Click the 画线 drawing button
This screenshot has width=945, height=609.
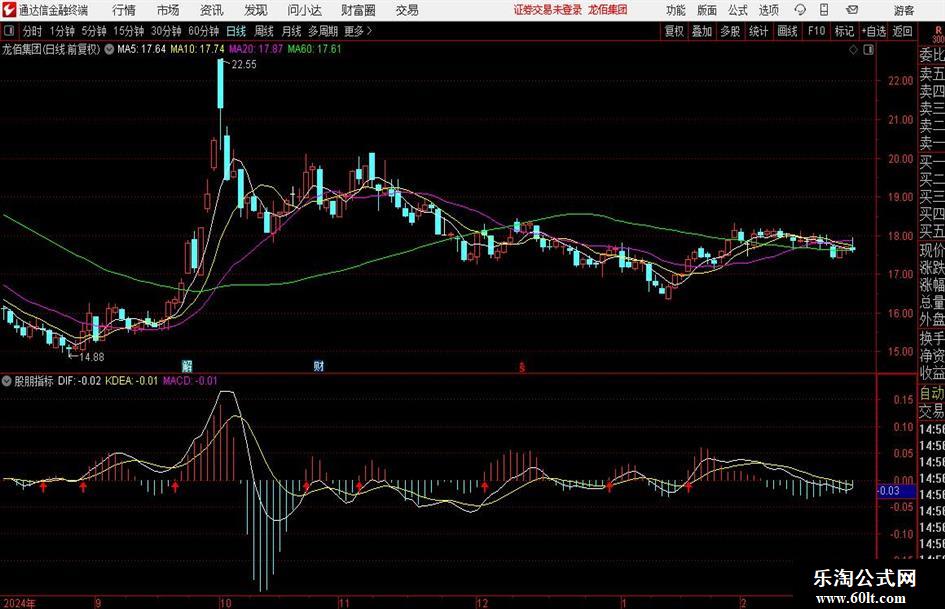788,31
